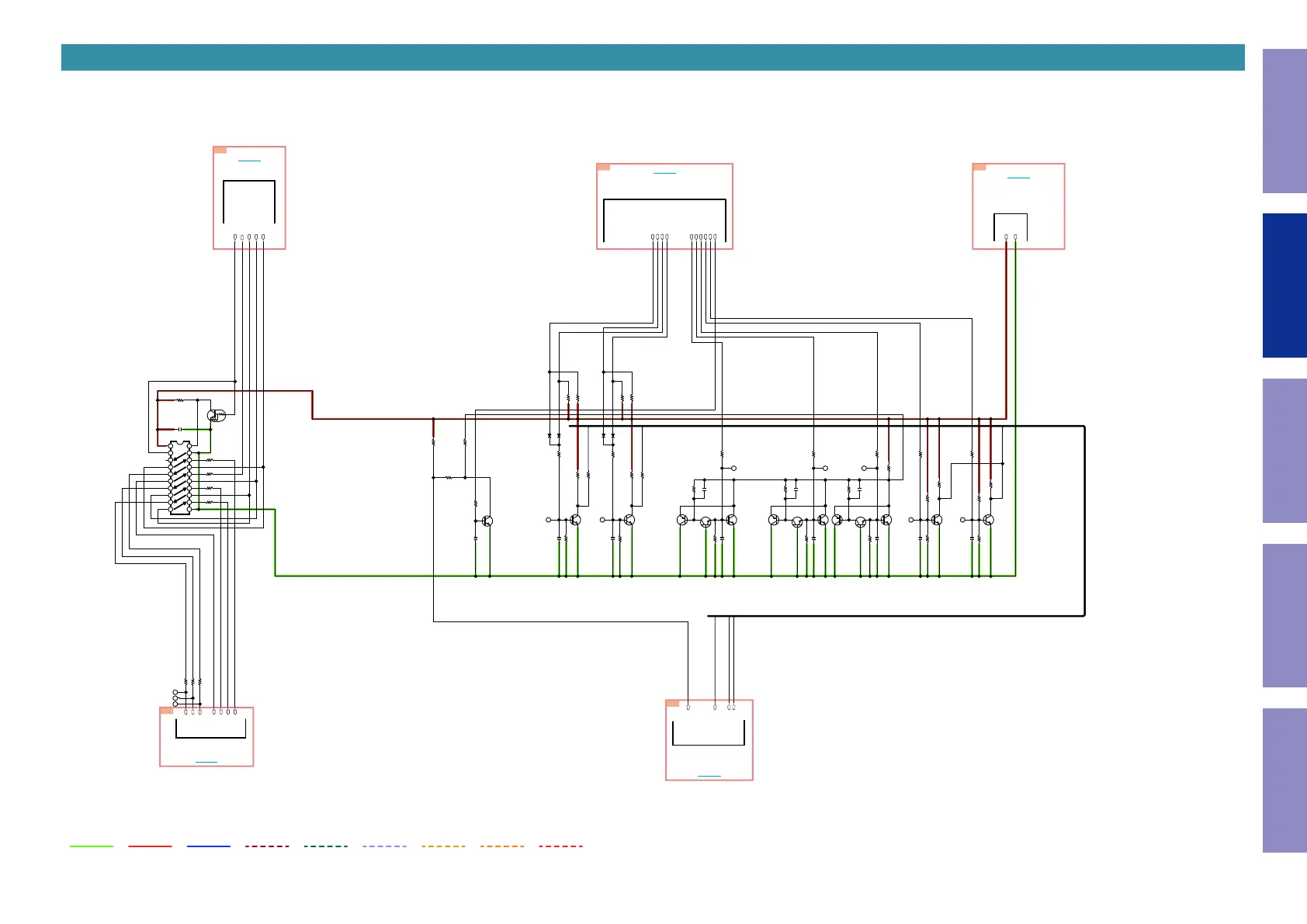Open the cyan link in top-right connector box

[x=1018, y=178]
